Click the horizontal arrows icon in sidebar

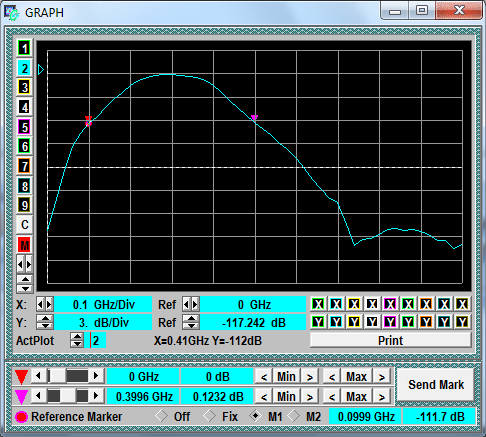tap(24, 265)
